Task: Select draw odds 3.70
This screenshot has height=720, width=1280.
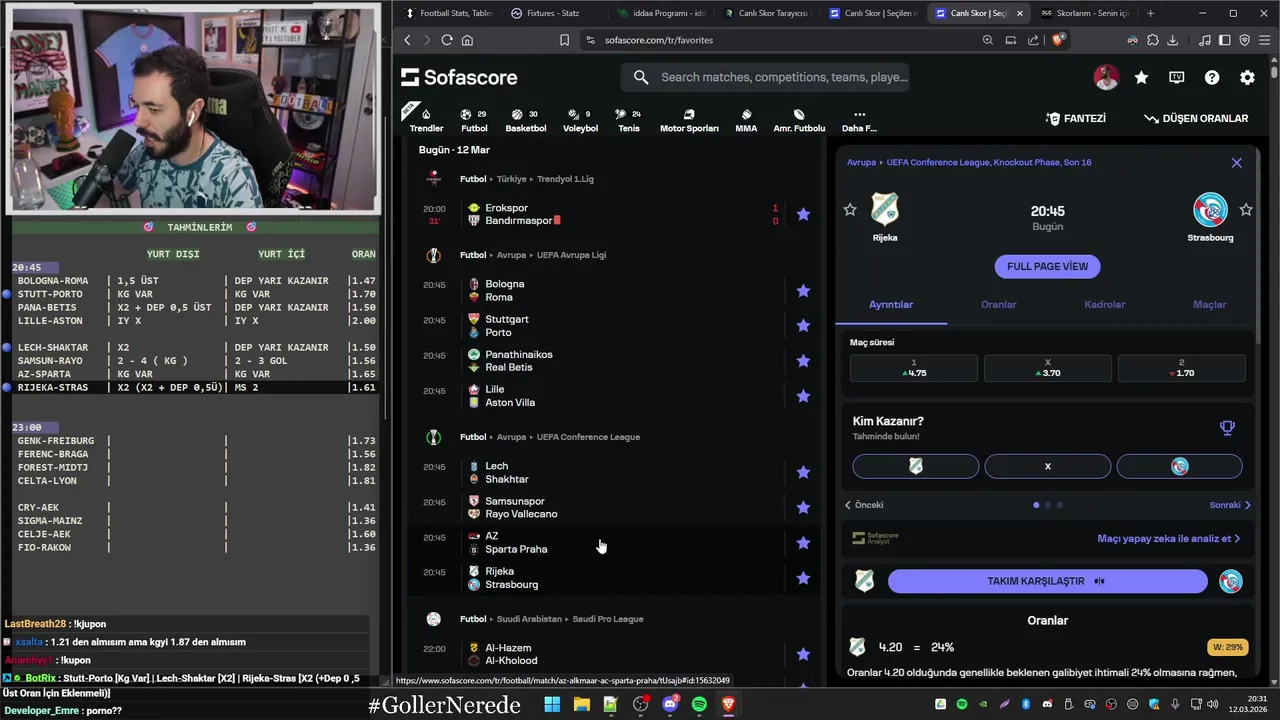Action: coord(1048,368)
